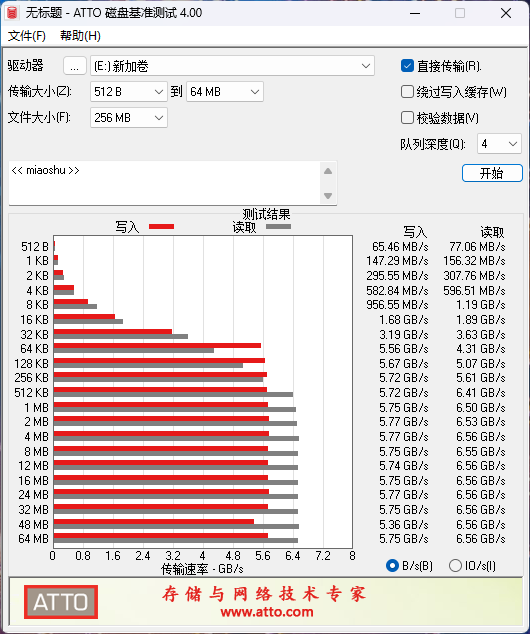
Task: Click the gray 读取 legend swatch
Action: (278, 226)
